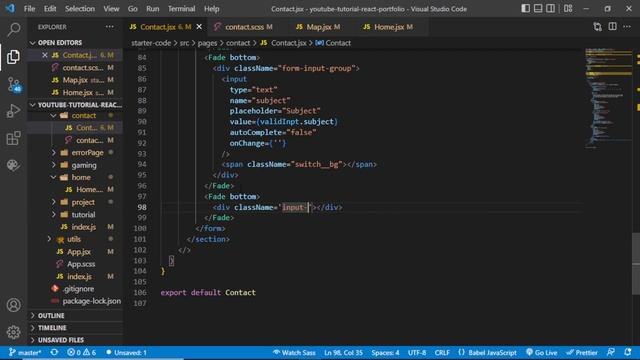Click the Explorer more actions ellipsis
Image resolution: width=640 pixels, height=360 pixels.
click(x=109, y=27)
